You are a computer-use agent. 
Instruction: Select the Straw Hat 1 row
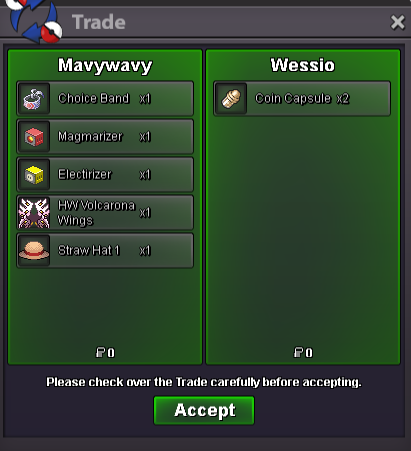[105, 251]
